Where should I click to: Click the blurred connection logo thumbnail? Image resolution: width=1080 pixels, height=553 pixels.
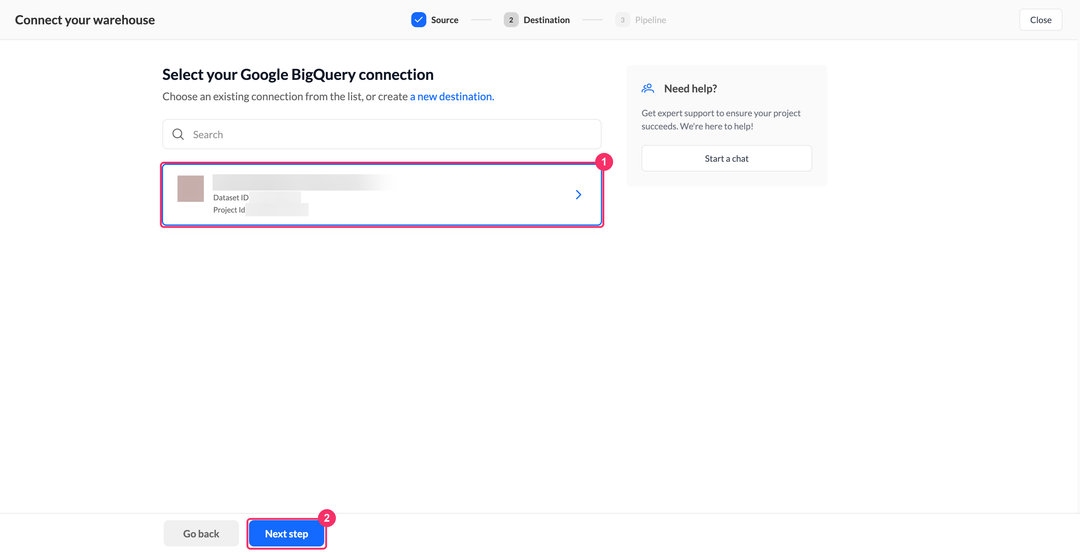[x=191, y=189]
